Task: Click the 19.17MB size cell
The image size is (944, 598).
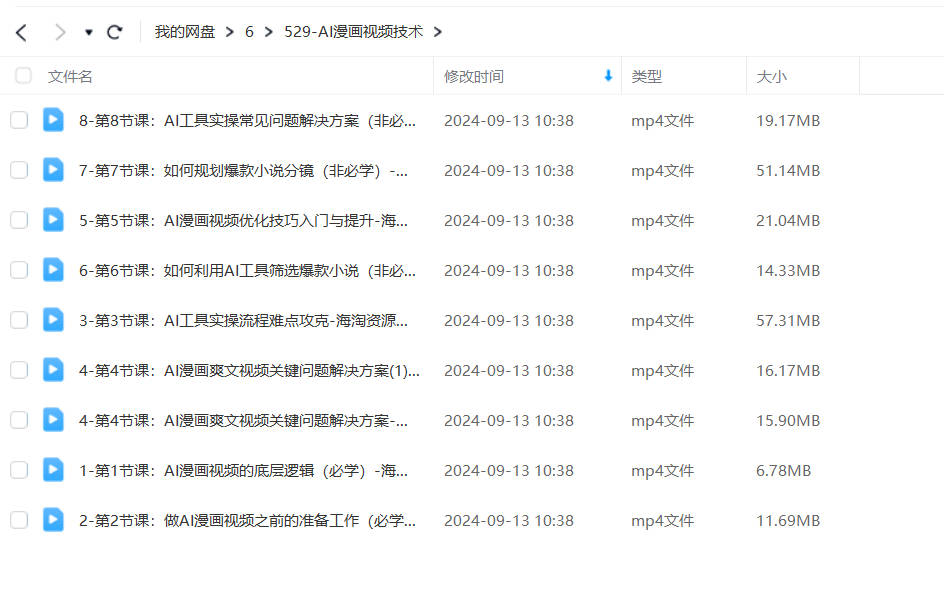Action: (788, 120)
